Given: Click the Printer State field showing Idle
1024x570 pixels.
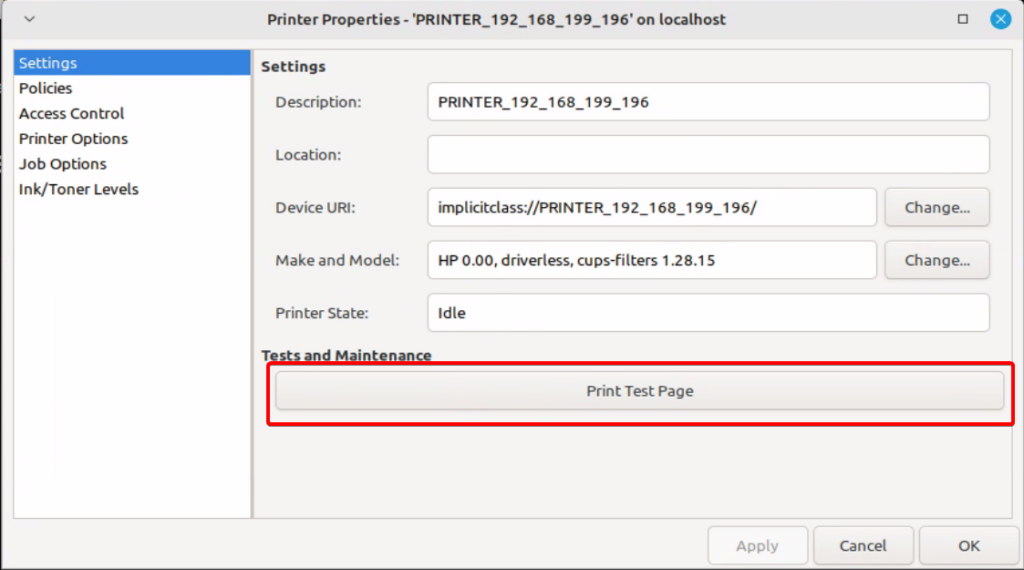Looking at the screenshot, I should coord(708,313).
